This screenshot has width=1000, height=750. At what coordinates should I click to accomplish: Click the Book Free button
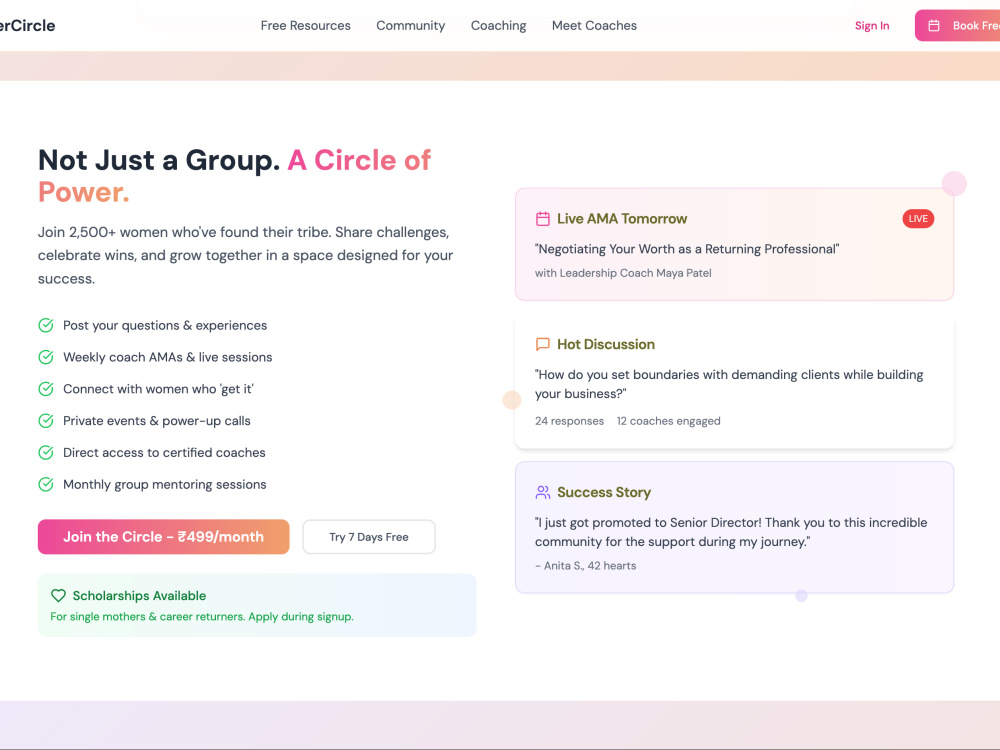(x=957, y=26)
